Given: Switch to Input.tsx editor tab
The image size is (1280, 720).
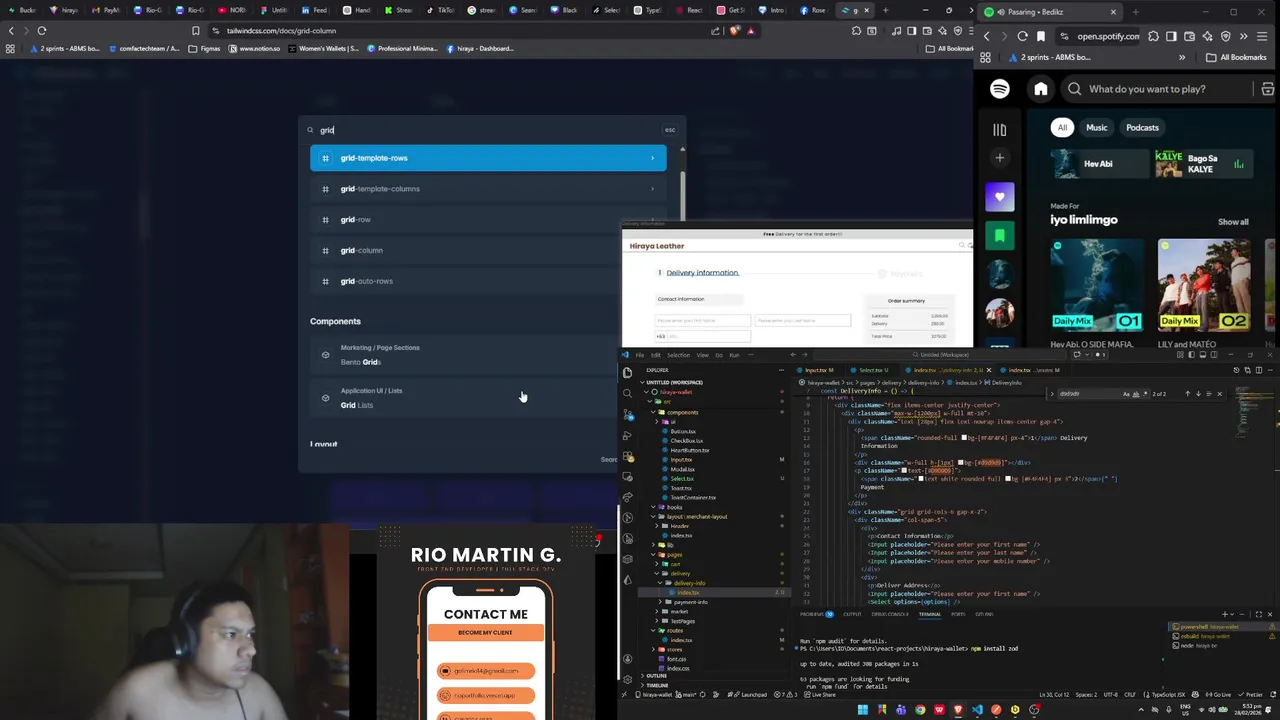Looking at the screenshot, I should tap(817, 370).
